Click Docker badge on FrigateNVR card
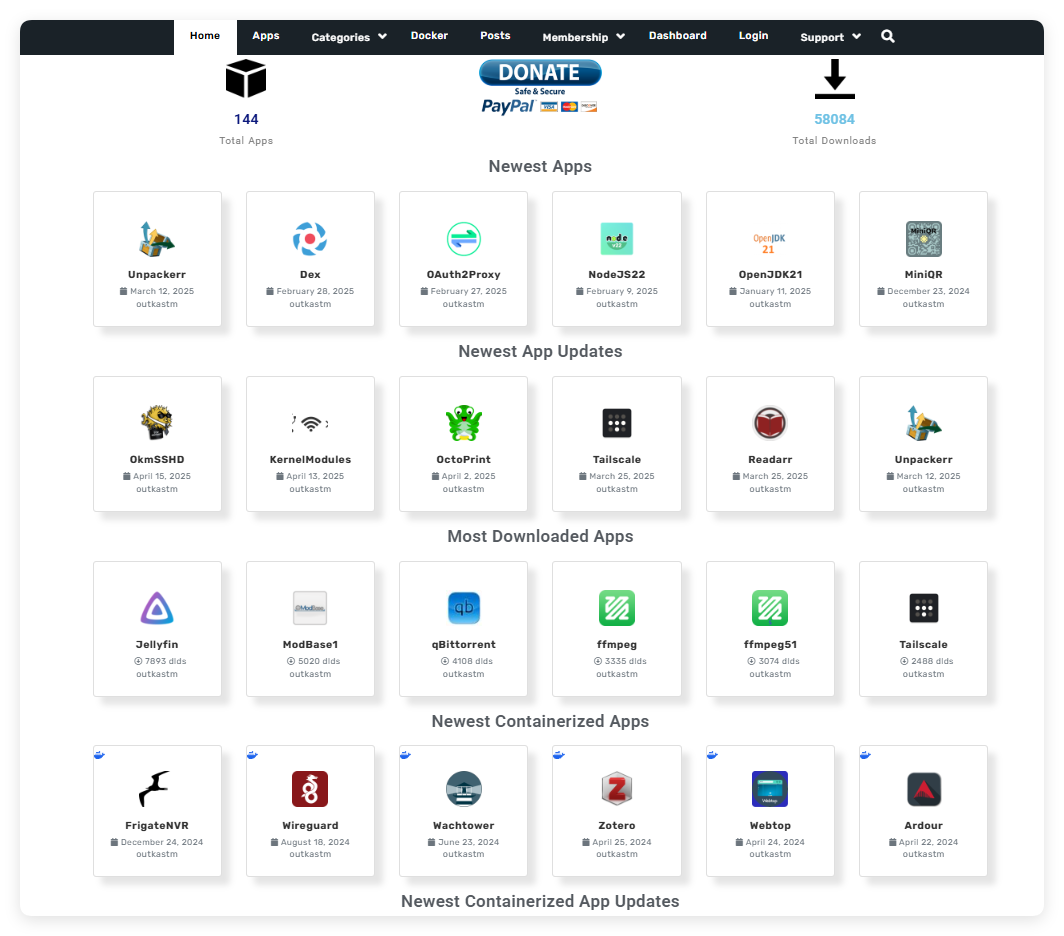The height and width of the screenshot is (936, 1064). [99, 755]
